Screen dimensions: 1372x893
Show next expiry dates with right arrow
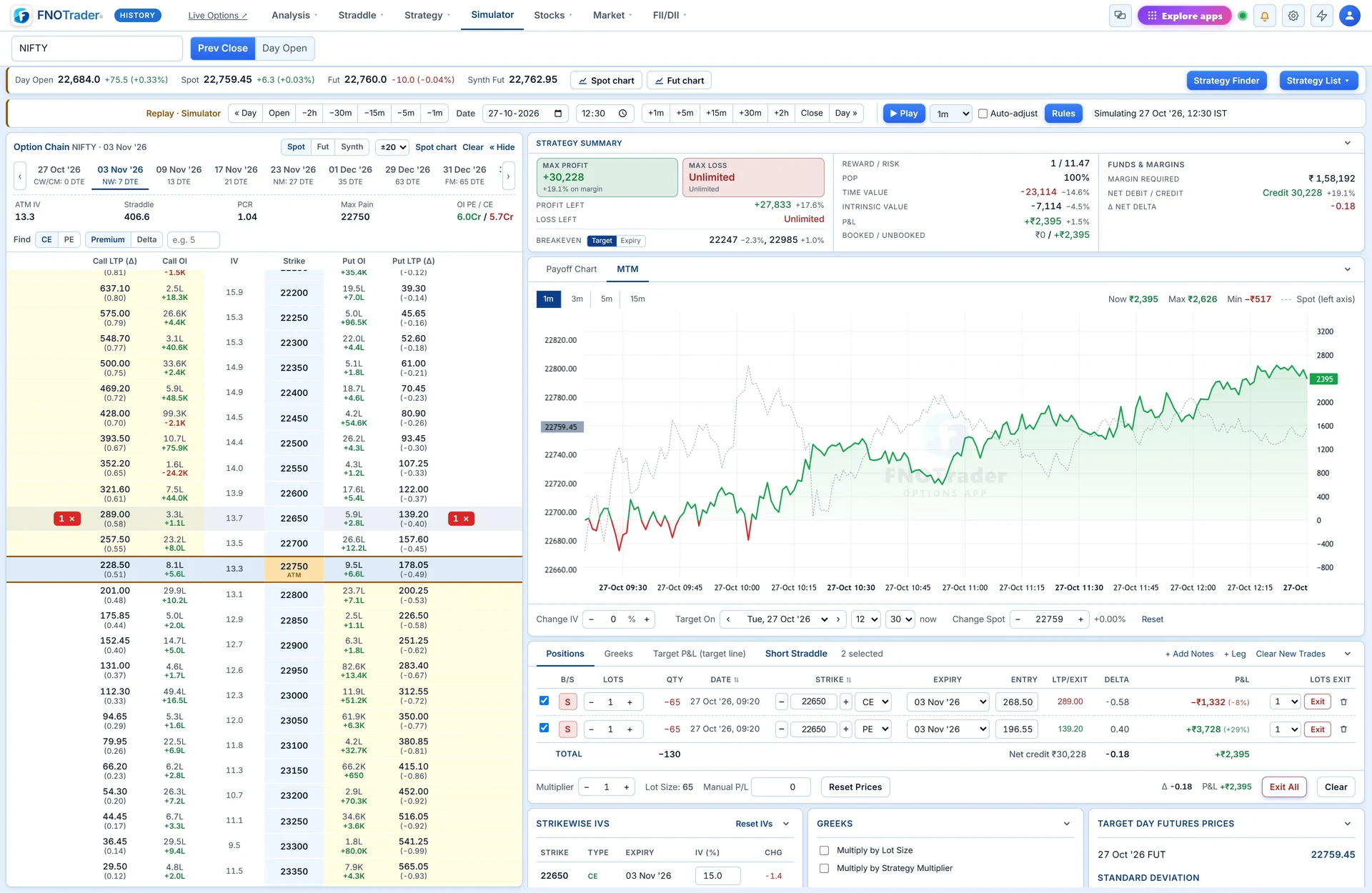[x=508, y=176]
